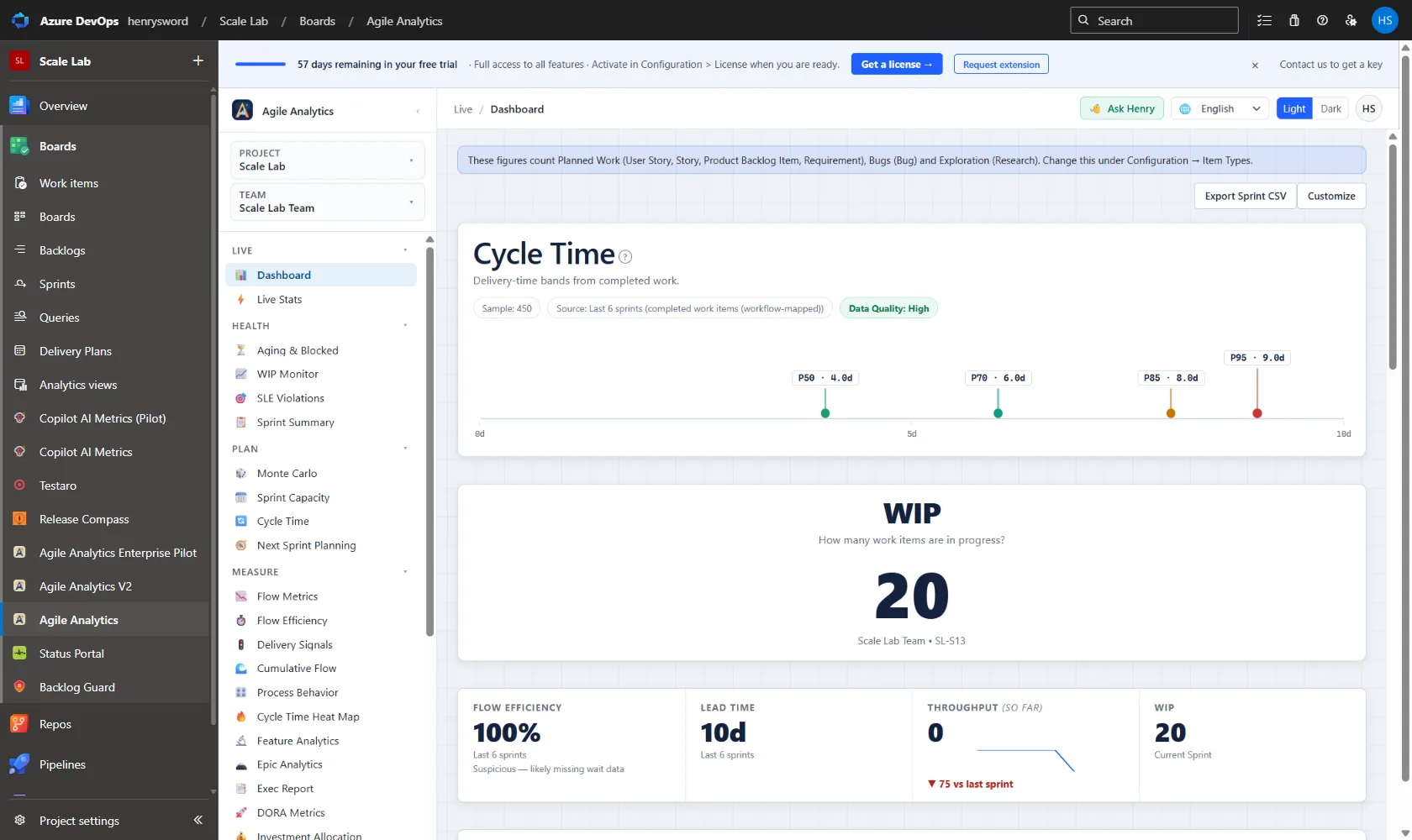Collapse the Agile Analytics panel chevron
This screenshot has height=840, width=1412.
pyautogui.click(x=418, y=111)
